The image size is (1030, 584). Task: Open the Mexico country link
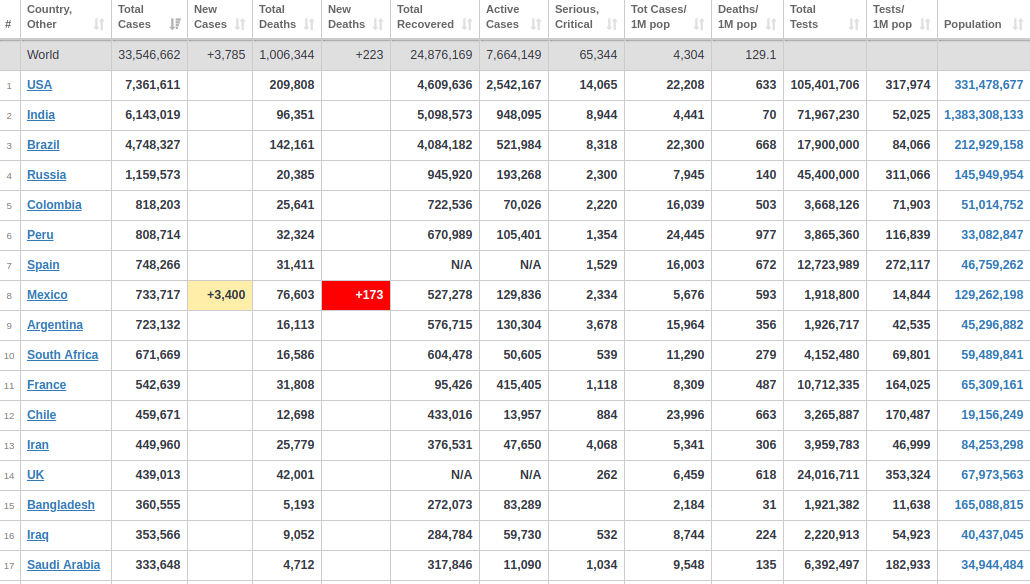[x=47, y=295]
